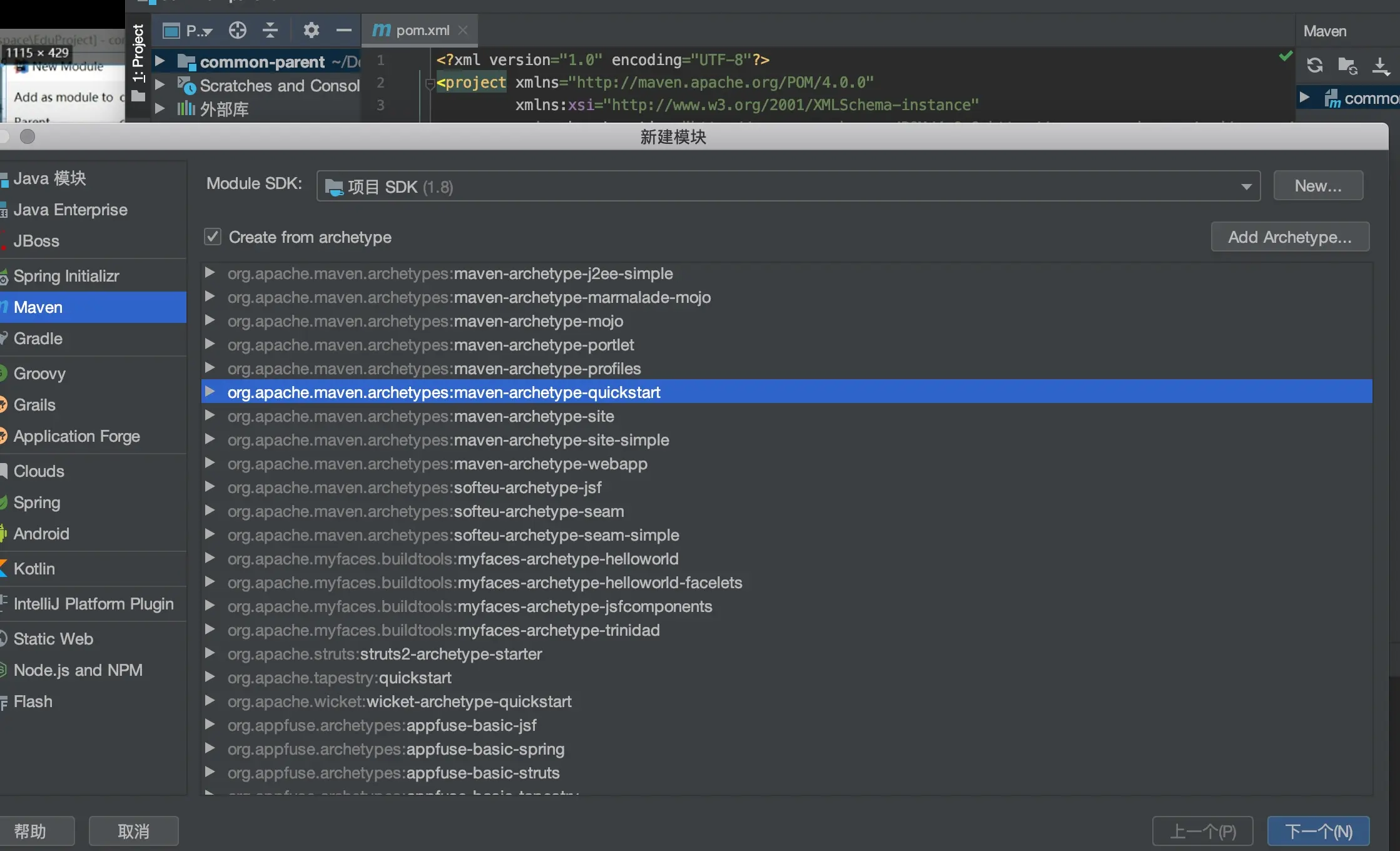Close the pom.xml editor tab

[x=463, y=30]
